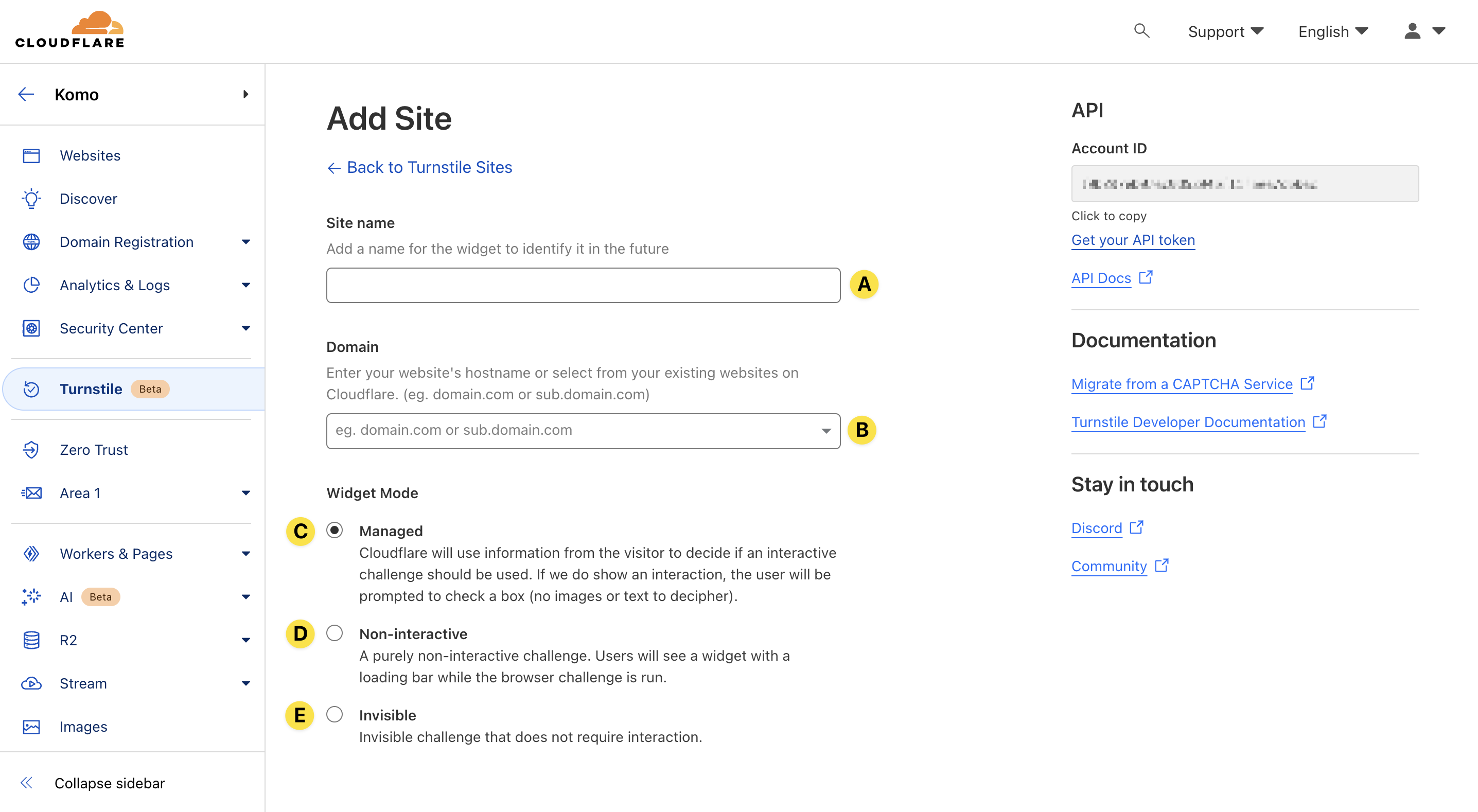The image size is (1478, 812).
Task: Click the Websites window icon
Action: click(x=31, y=155)
